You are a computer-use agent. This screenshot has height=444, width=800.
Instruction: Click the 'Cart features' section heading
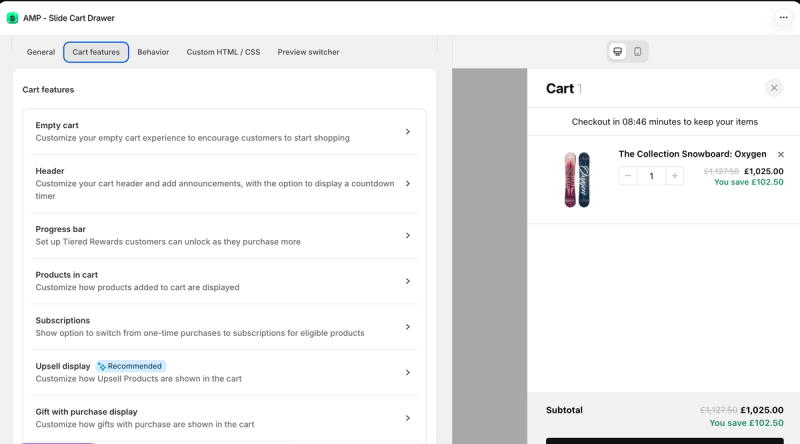click(x=48, y=90)
